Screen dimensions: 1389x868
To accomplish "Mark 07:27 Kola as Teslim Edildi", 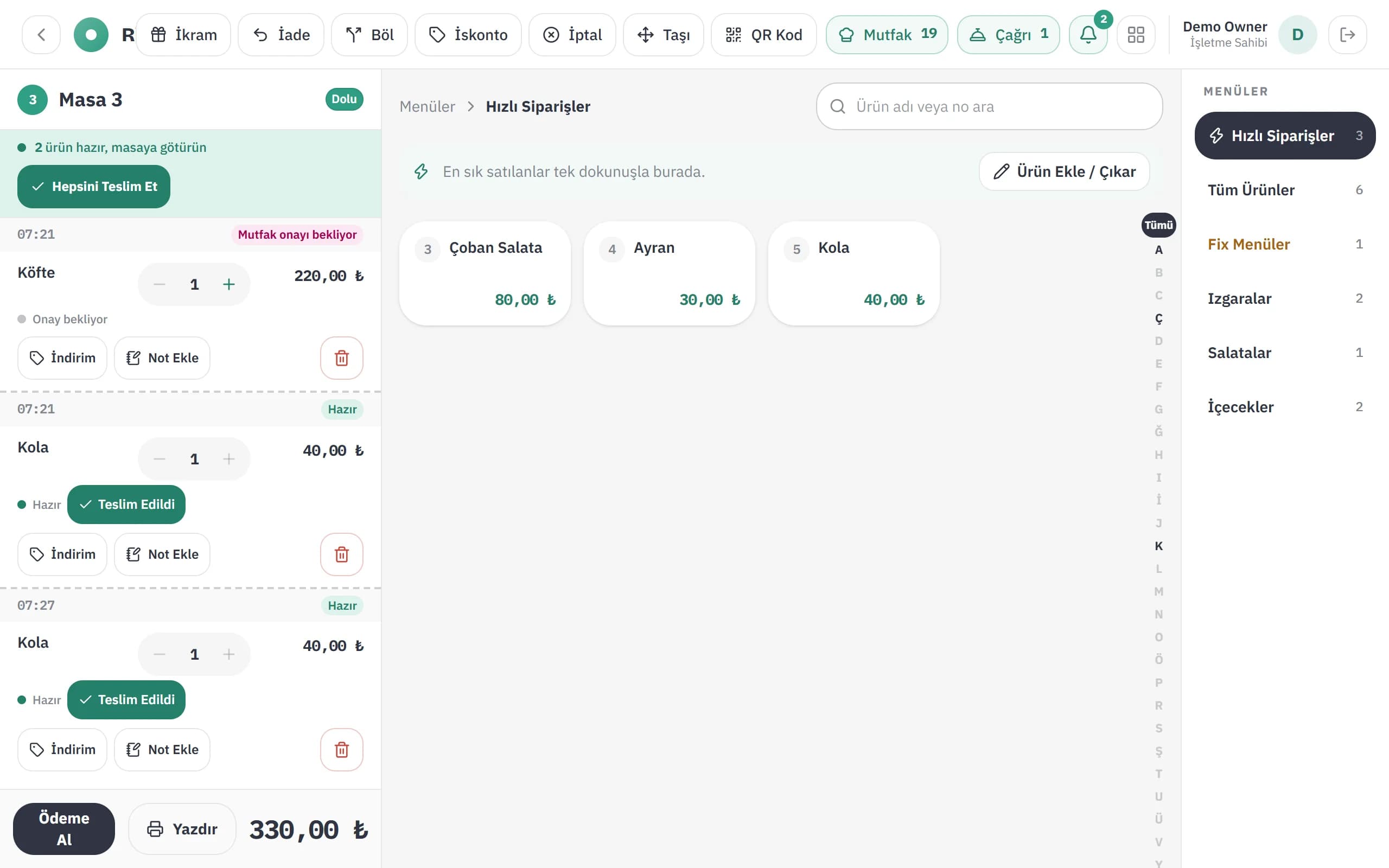I will (126, 699).
